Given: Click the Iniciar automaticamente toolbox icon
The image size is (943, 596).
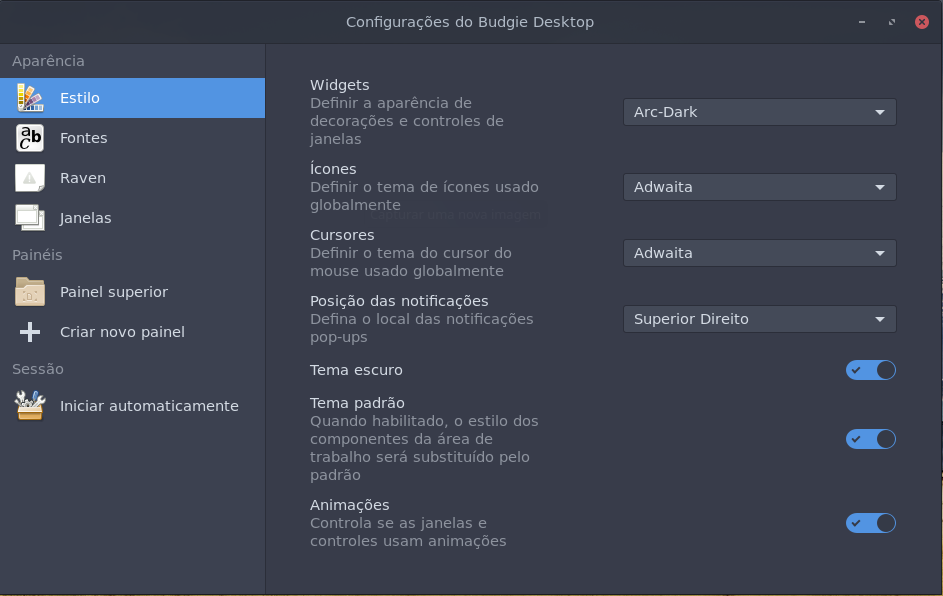Looking at the screenshot, I should pos(30,406).
